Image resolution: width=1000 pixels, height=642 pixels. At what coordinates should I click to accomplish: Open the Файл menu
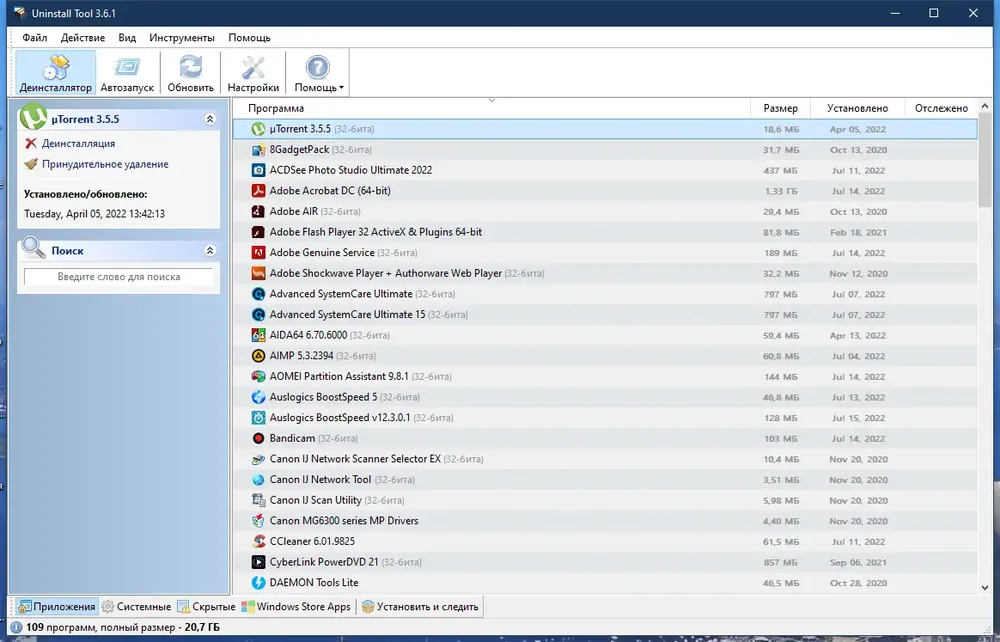click(x=34, y=38)
